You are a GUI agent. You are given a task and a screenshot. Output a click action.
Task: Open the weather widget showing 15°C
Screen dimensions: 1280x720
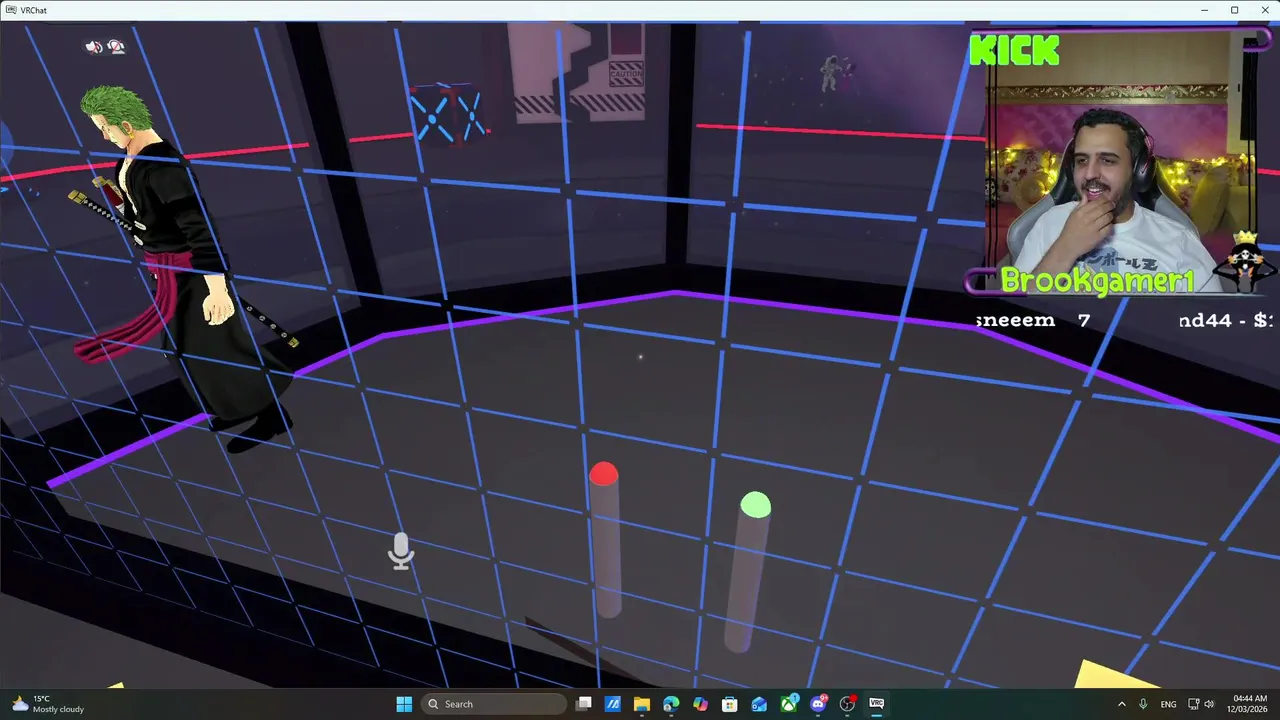coord(48,704)
